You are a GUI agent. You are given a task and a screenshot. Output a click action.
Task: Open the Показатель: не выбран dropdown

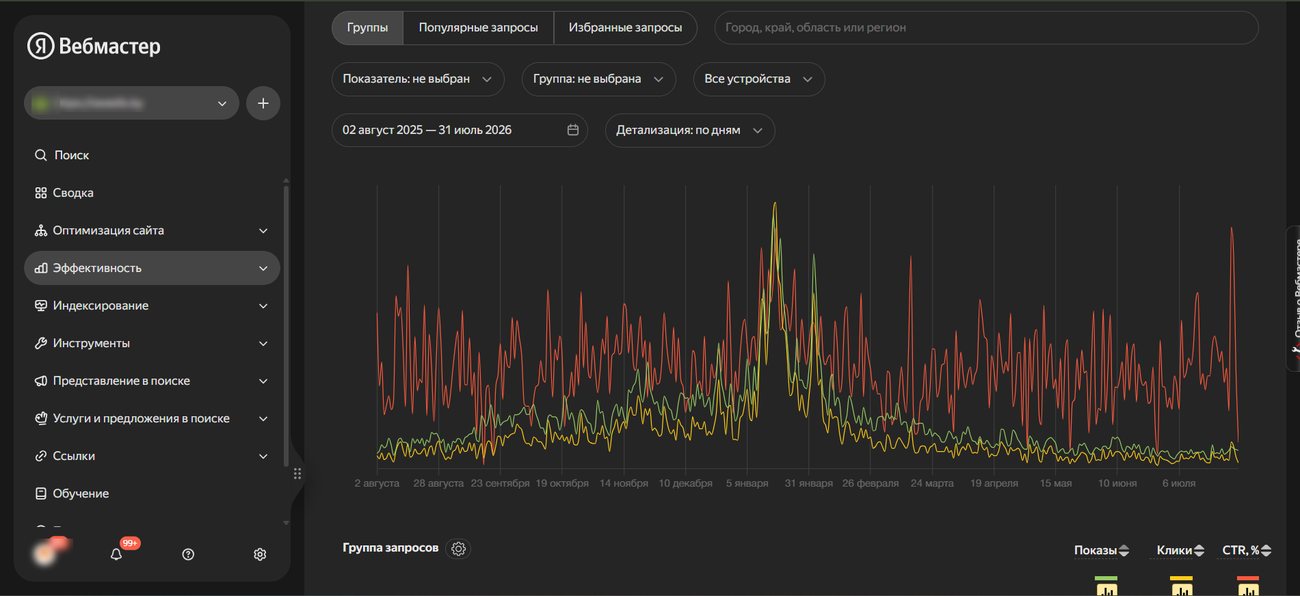[x=418, y=79]
